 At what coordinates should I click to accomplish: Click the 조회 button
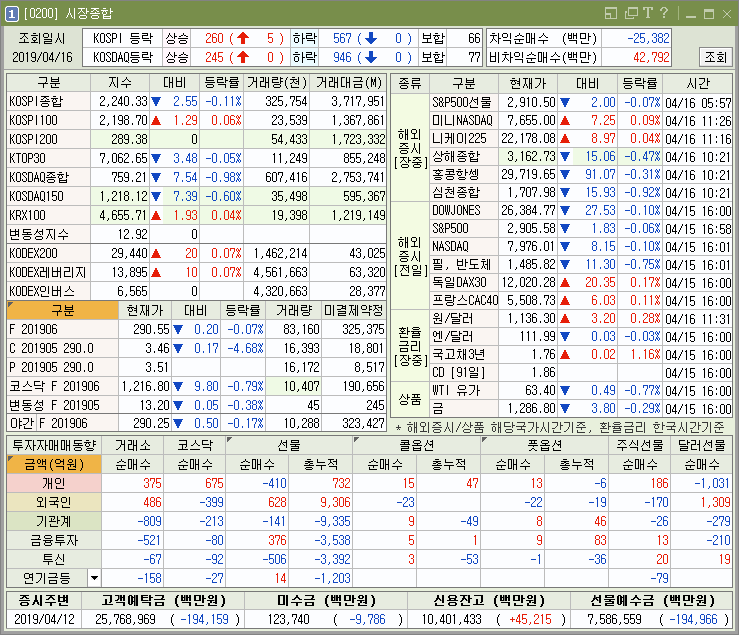pyautogui.click(x=715, y=57)
